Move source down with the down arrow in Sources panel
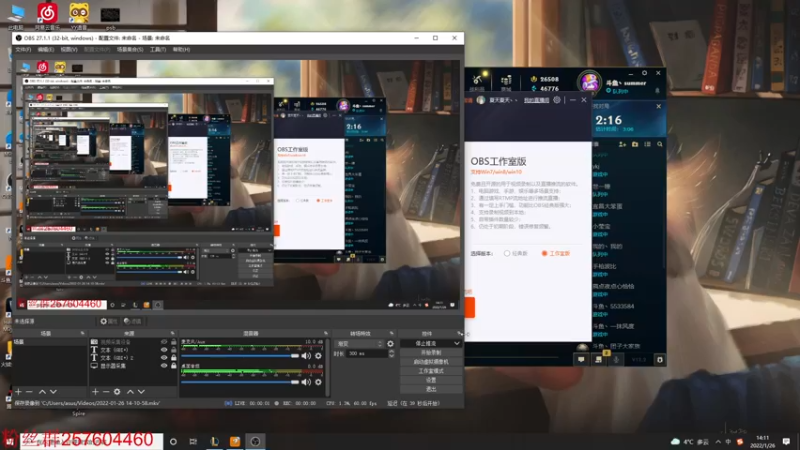This screenshot has width=800, height=450. [x=141, y=392]
